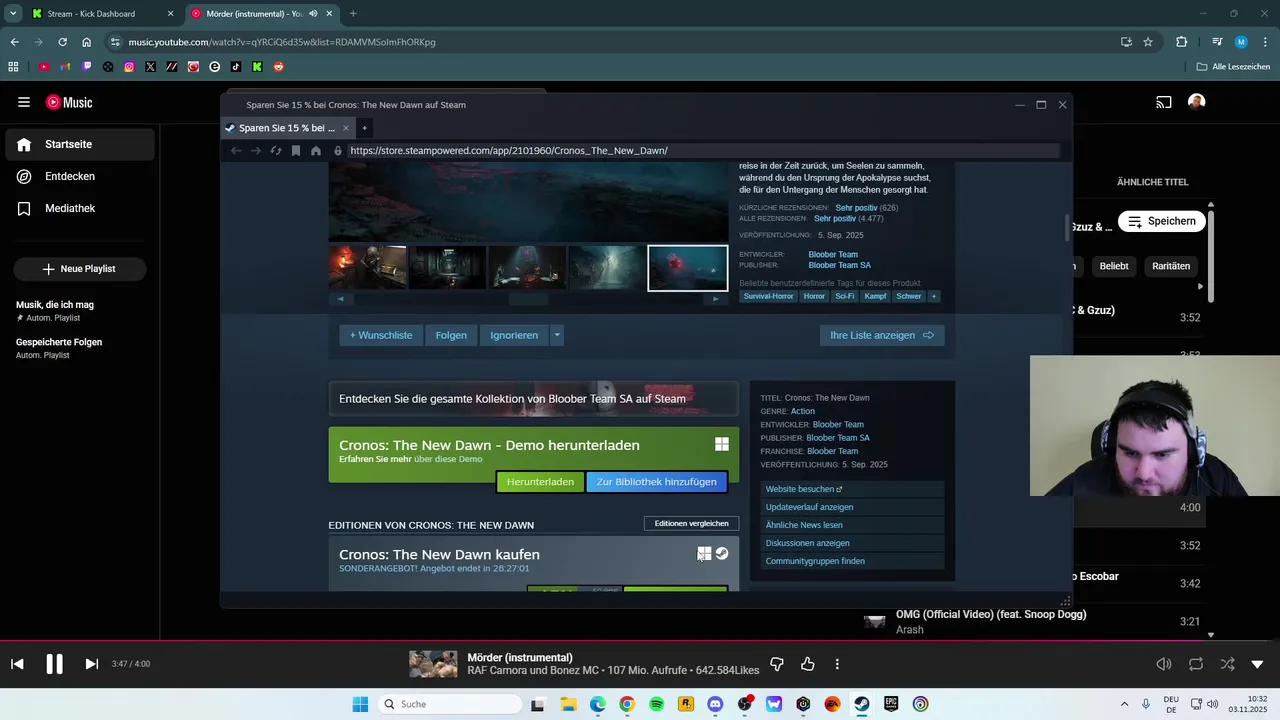Open Ähnliche News lesen link
The width and height of the screenshot is (1280, 720).
(x=851, y=525)
